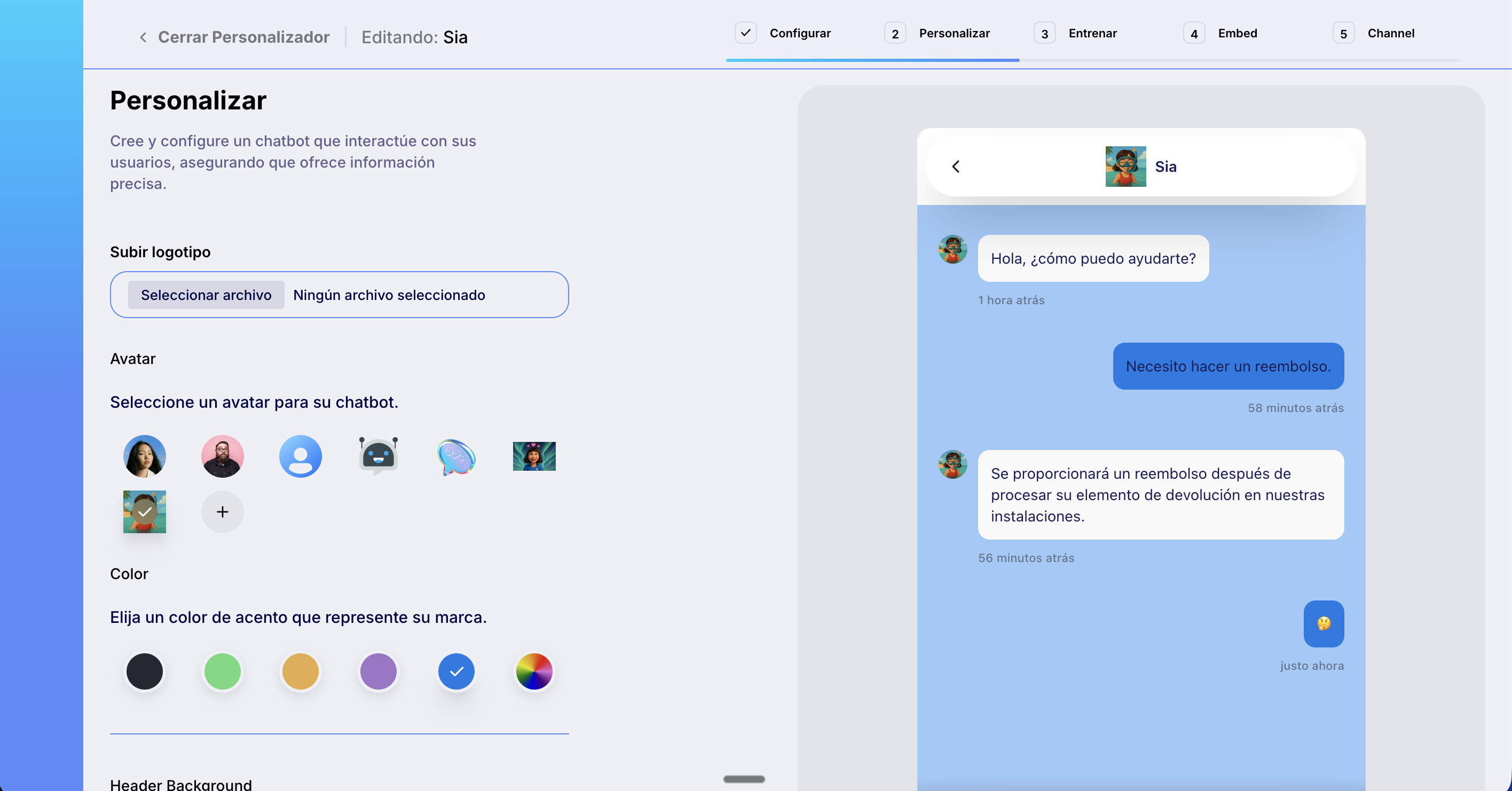This screenshot has width=1512, height=791.
Task: Pick the blue generic user avatar
Action: click(300, 456)
